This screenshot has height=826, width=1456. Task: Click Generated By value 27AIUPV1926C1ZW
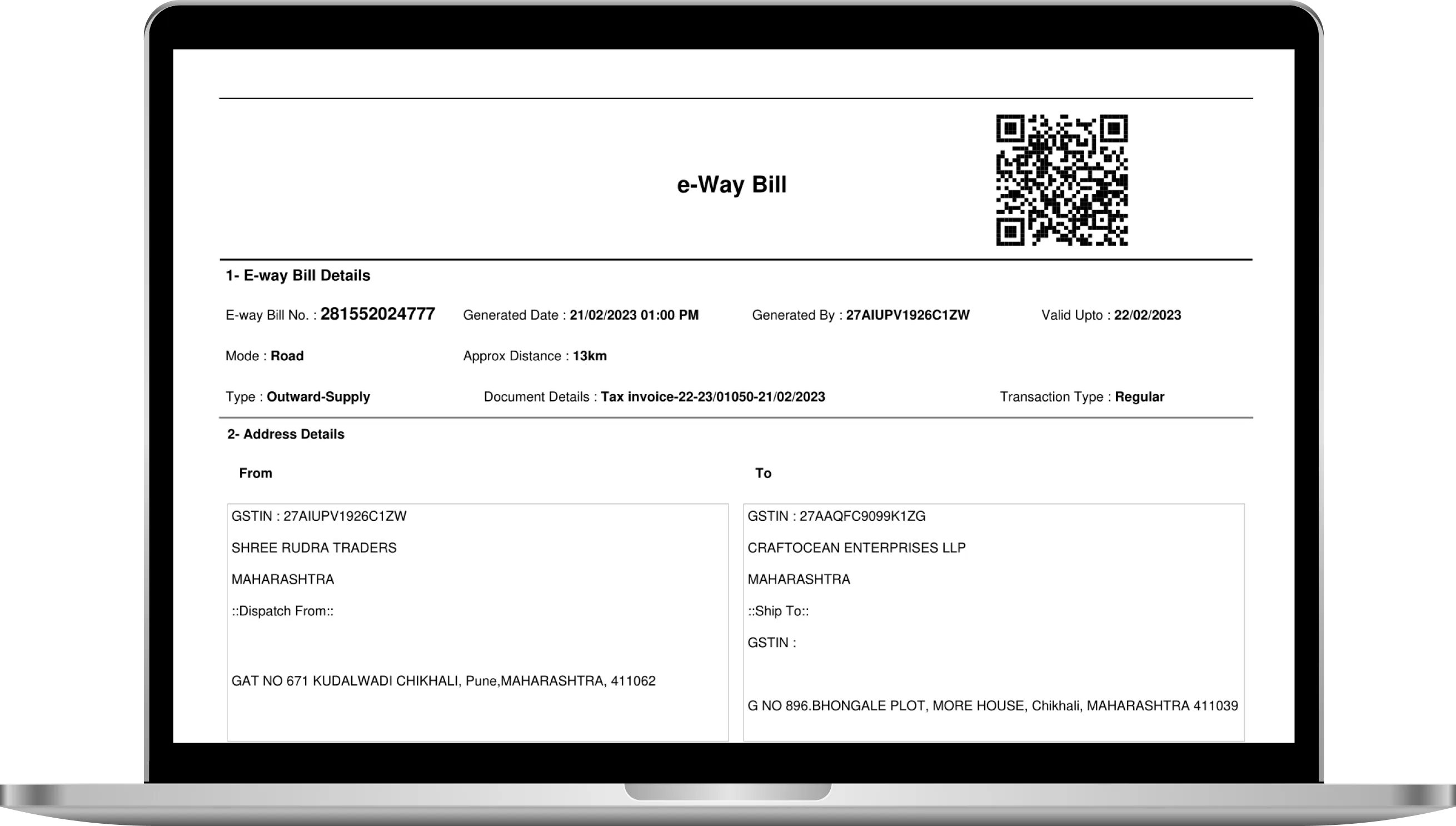907,315
